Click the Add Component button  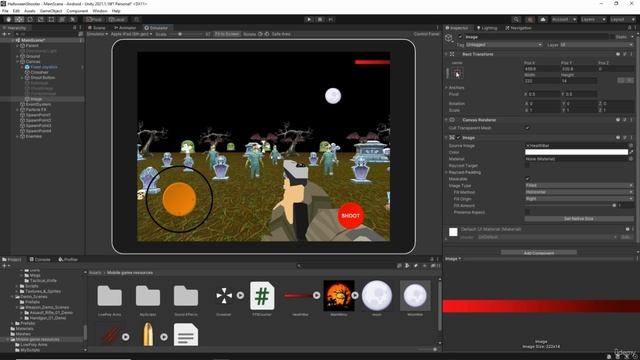[x=539, y=253]
